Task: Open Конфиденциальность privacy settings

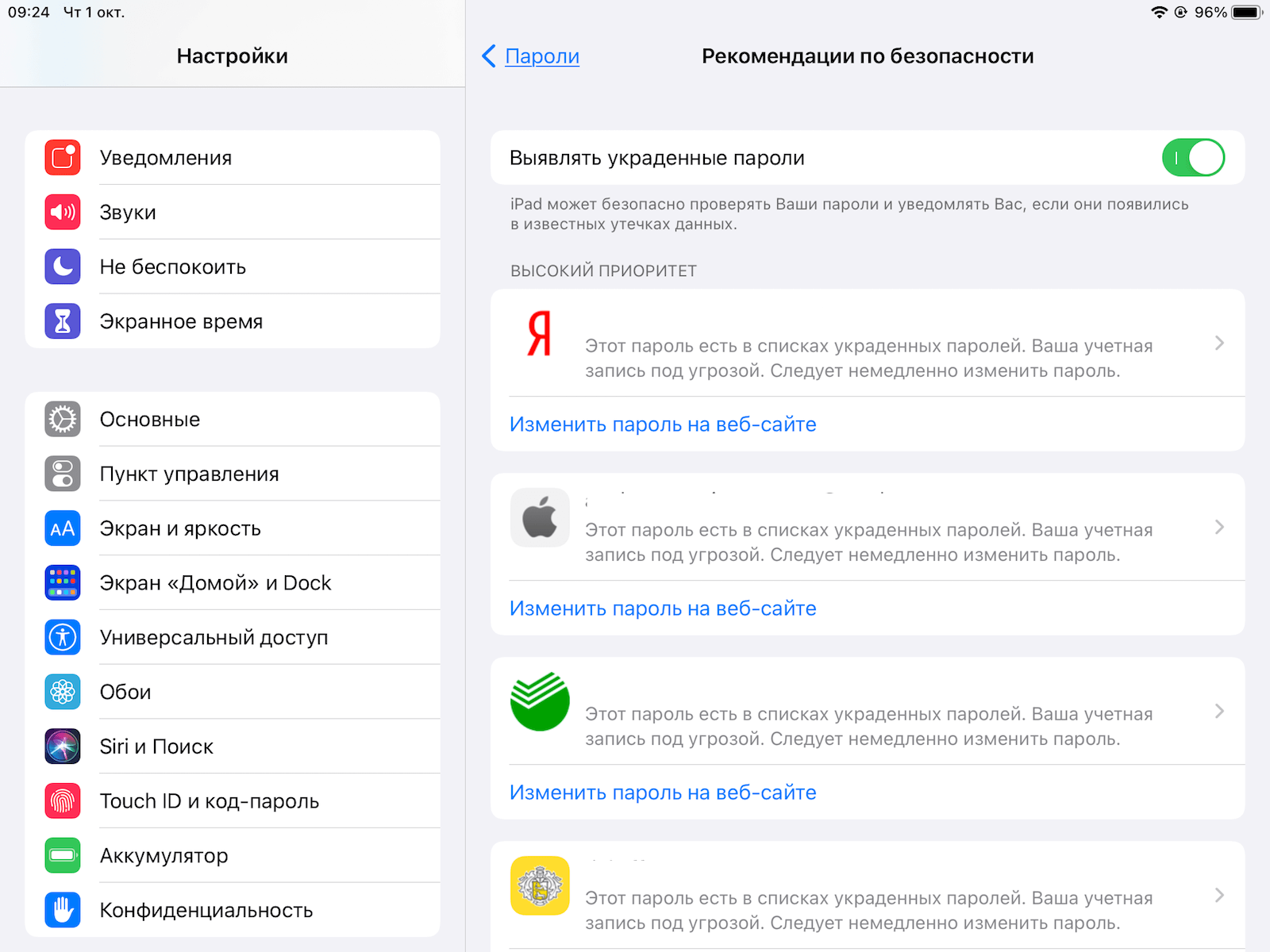Action: point(233,910)
